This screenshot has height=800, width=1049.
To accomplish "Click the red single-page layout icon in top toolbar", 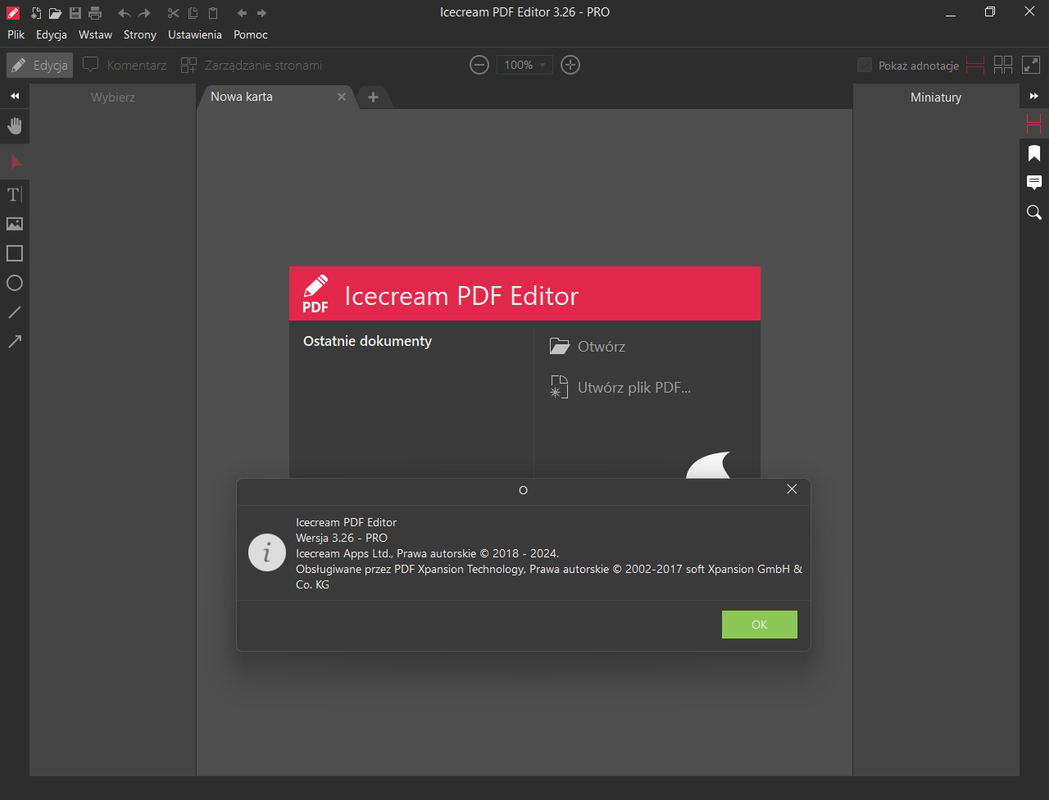I will [x=975, y=65].
